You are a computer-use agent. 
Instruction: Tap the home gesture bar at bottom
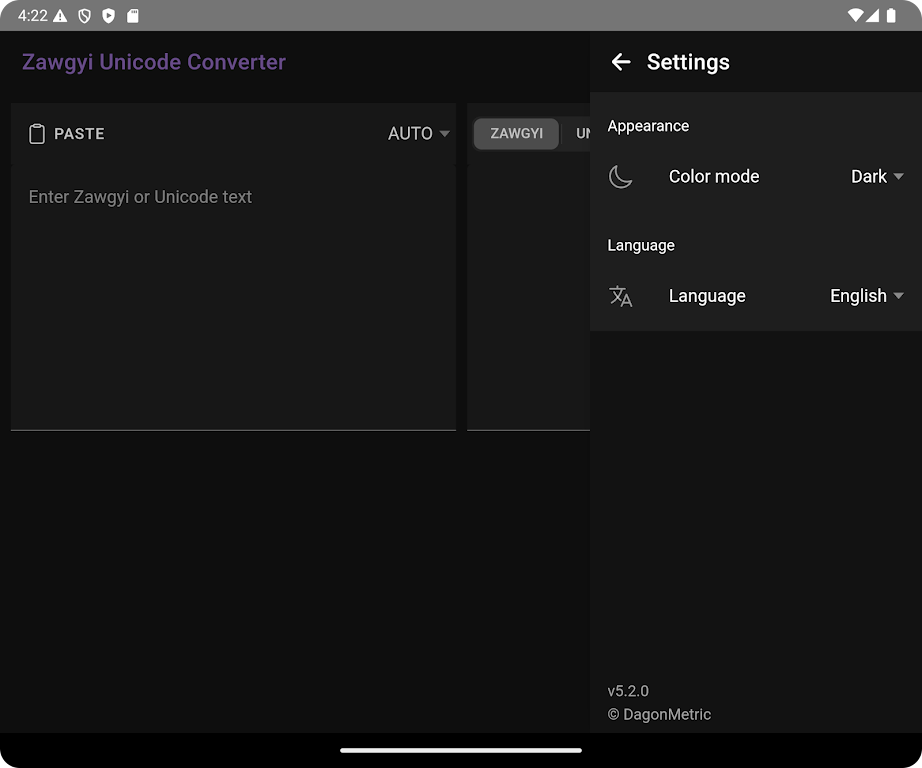pos(461,750)
